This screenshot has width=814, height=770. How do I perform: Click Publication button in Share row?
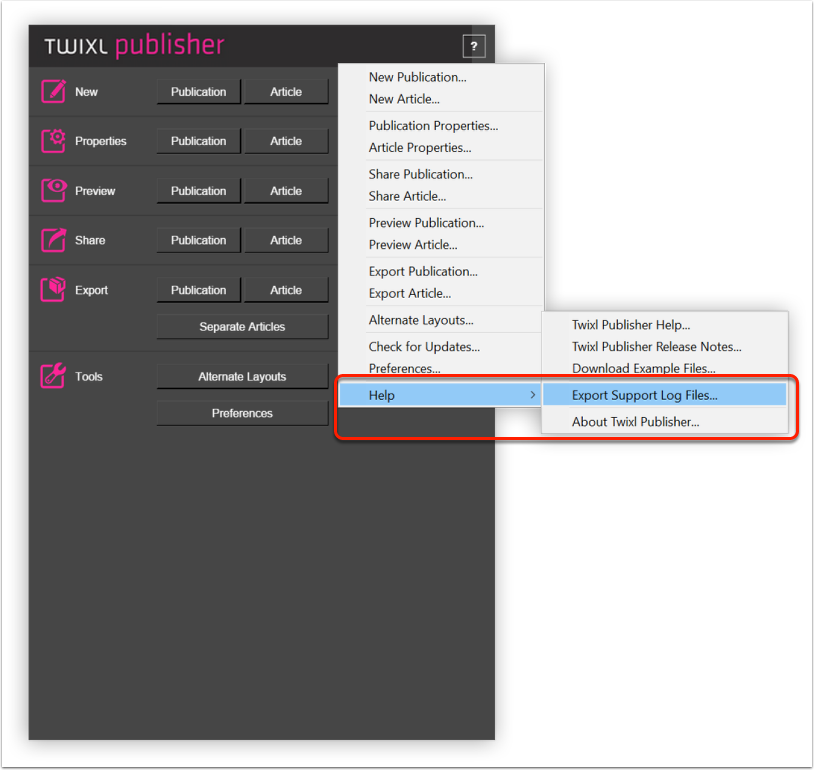click(199, 240)
